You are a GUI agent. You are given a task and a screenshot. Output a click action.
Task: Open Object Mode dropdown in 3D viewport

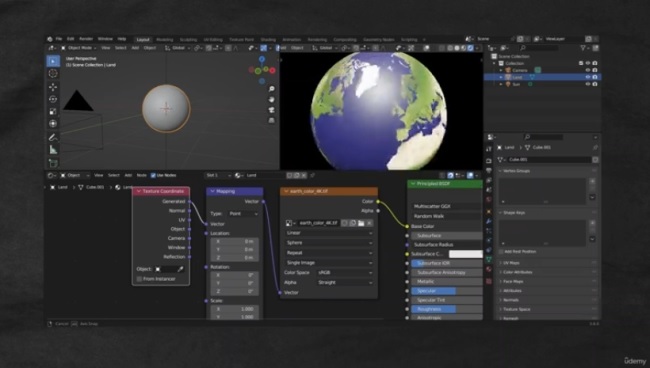[78, 48]
